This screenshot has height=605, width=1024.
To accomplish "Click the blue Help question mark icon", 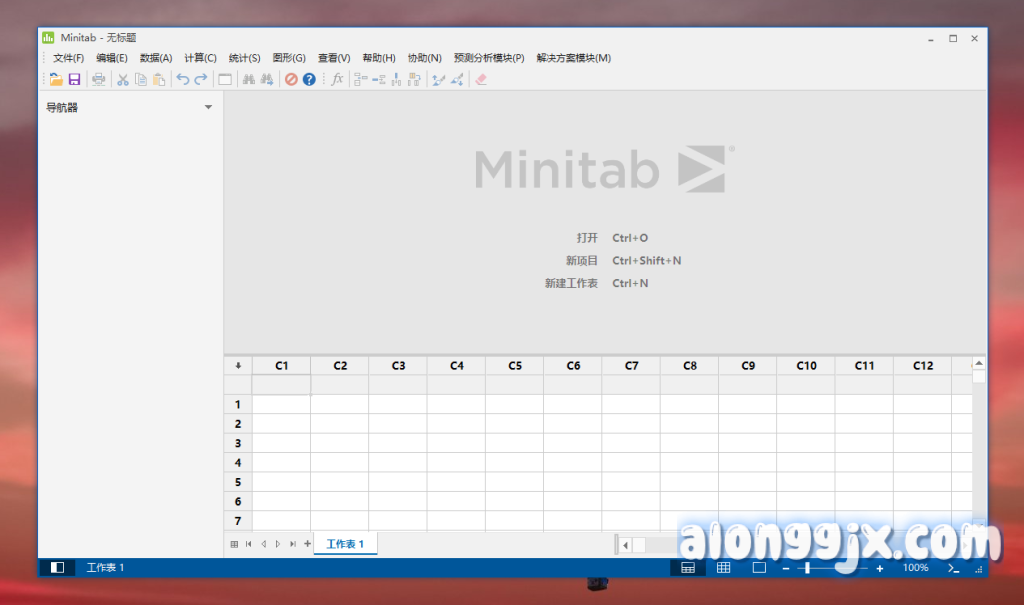I will [x=309, y=79].
